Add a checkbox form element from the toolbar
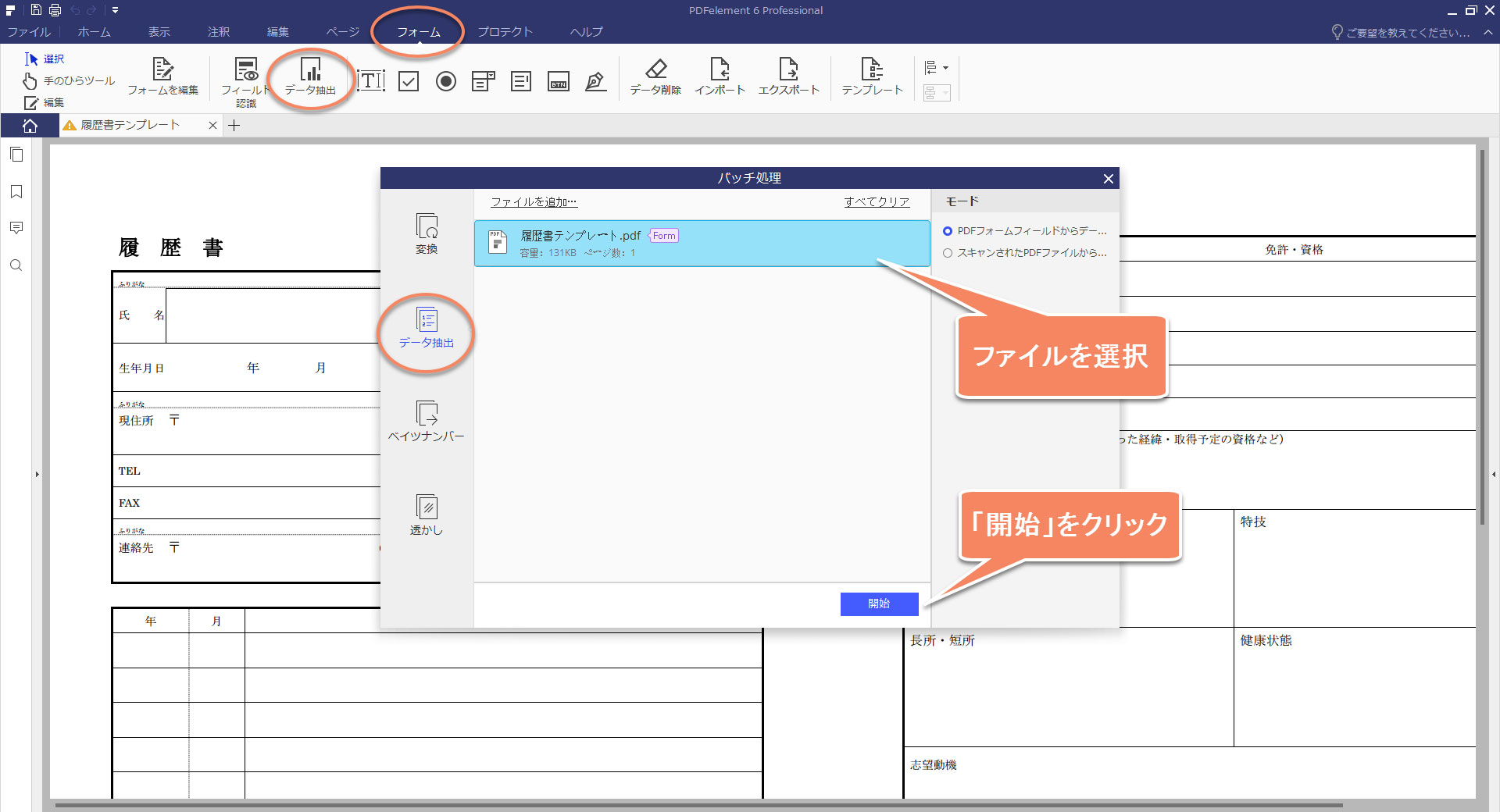The width and height of the screenshot is (1500, 812). [409, 81]
